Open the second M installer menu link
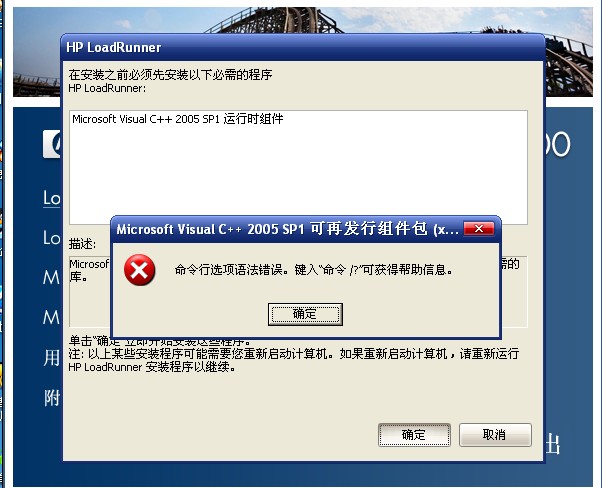Screen dimensions: 602x488 coord(51,317)
